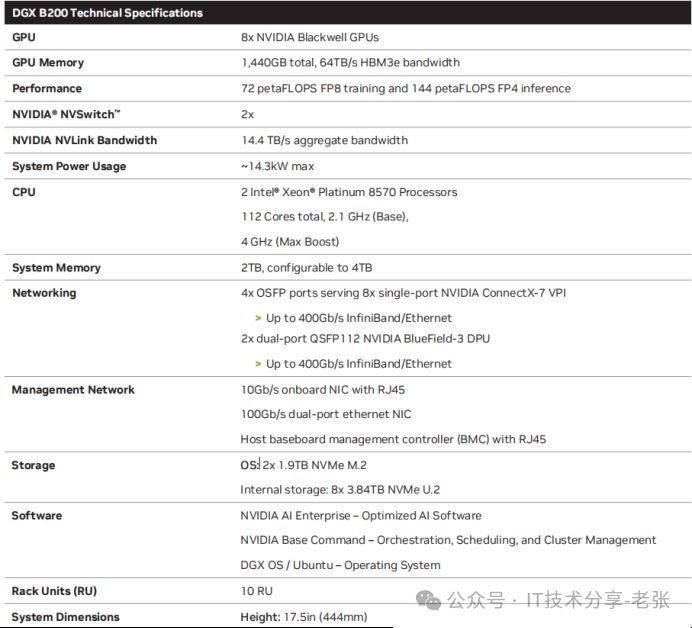Select the Rack Units (RU) label
This screenshot has height=628, width=692.
tap(54, 591)
